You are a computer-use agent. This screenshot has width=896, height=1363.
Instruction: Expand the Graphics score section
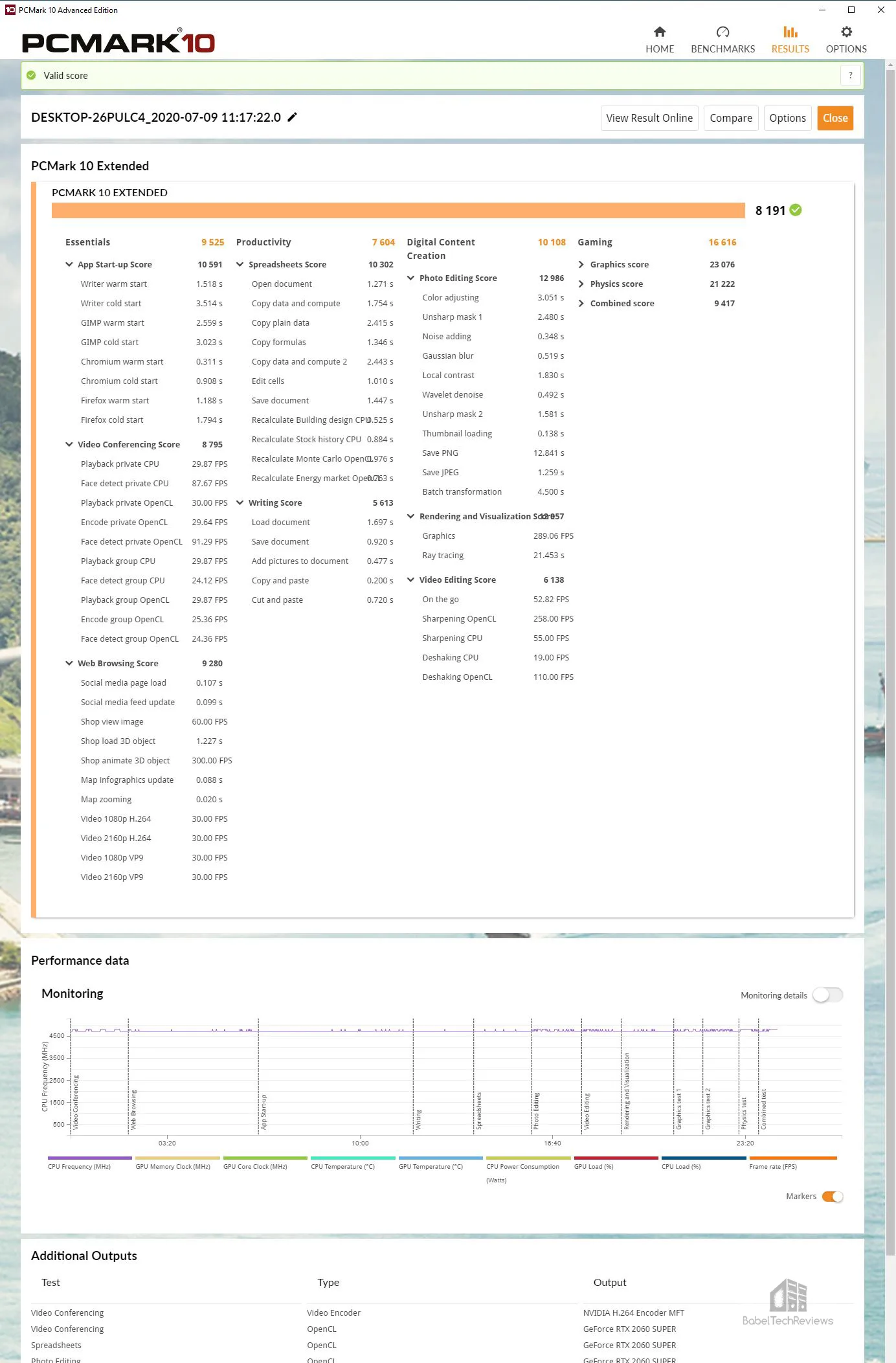[x=581, y=264]
